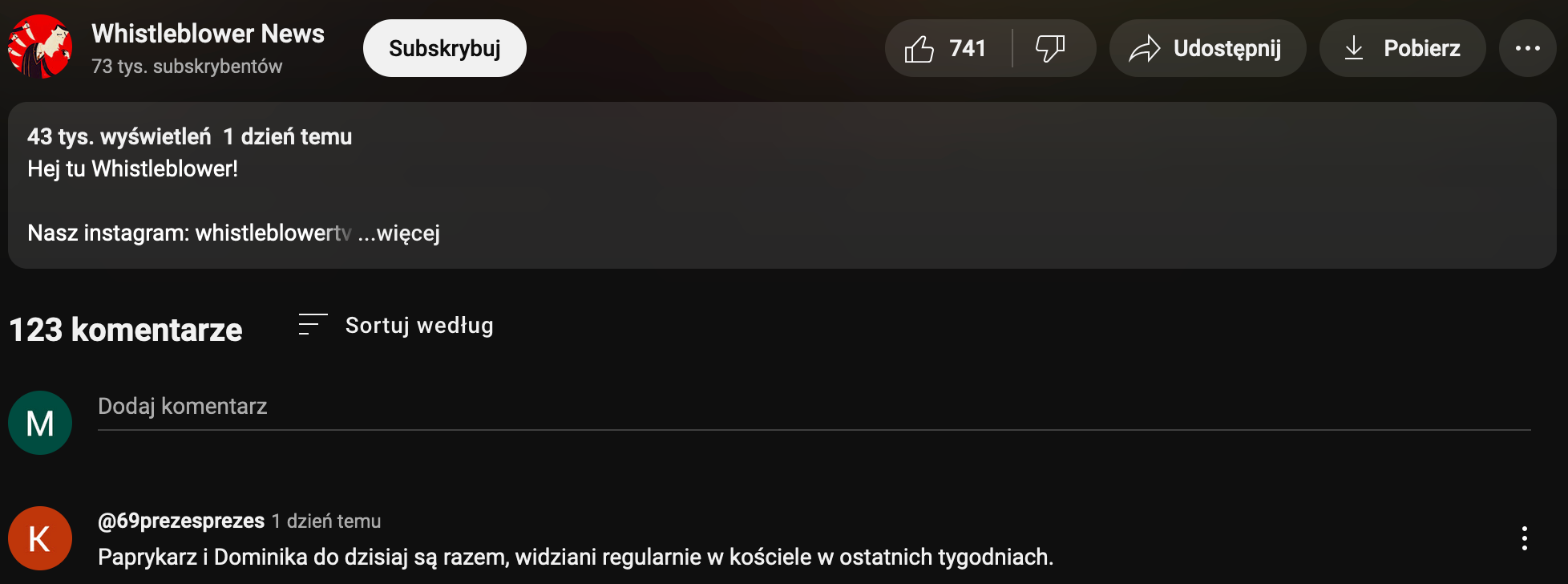Open the Whistleblower News channel name link
Viewport: 1568px width, 584px height.
coord(208,34)
